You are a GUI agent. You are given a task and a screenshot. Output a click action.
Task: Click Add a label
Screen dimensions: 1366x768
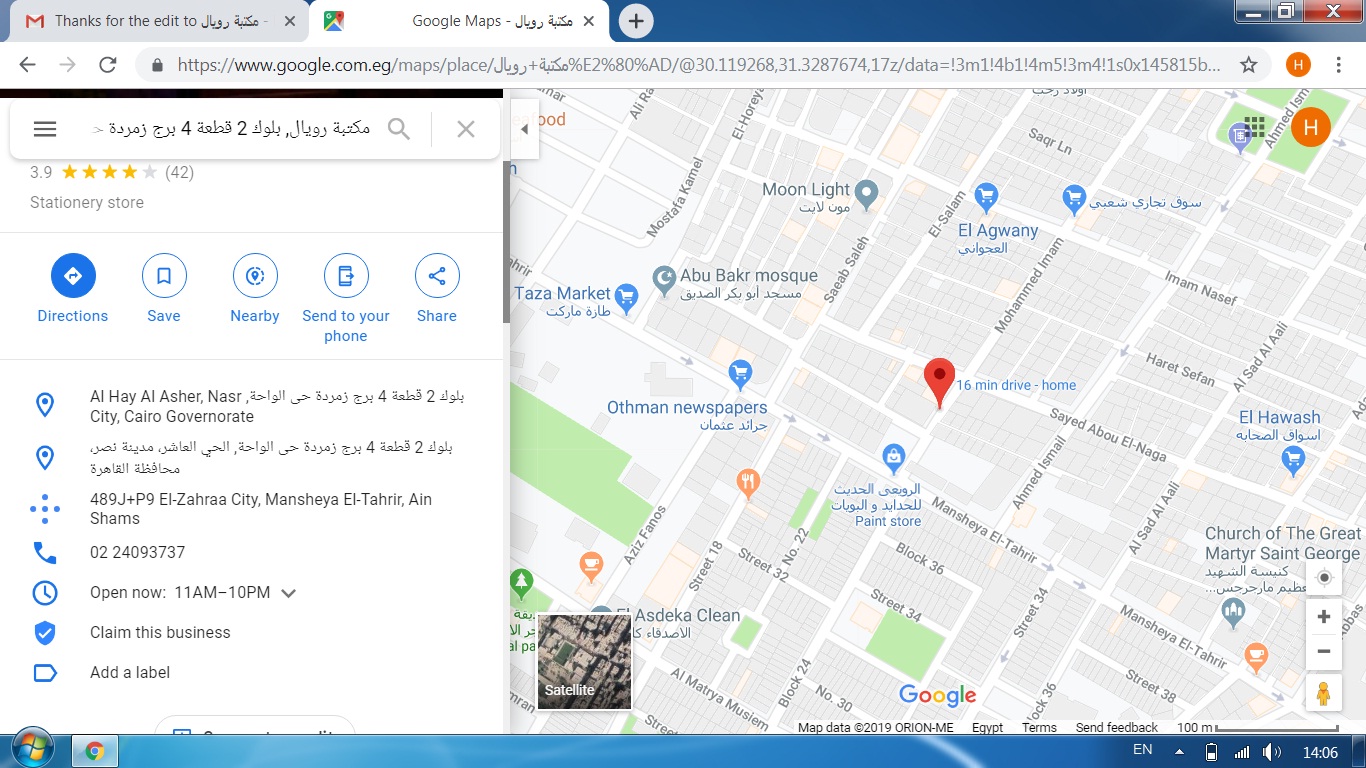(x=130, y=672)
